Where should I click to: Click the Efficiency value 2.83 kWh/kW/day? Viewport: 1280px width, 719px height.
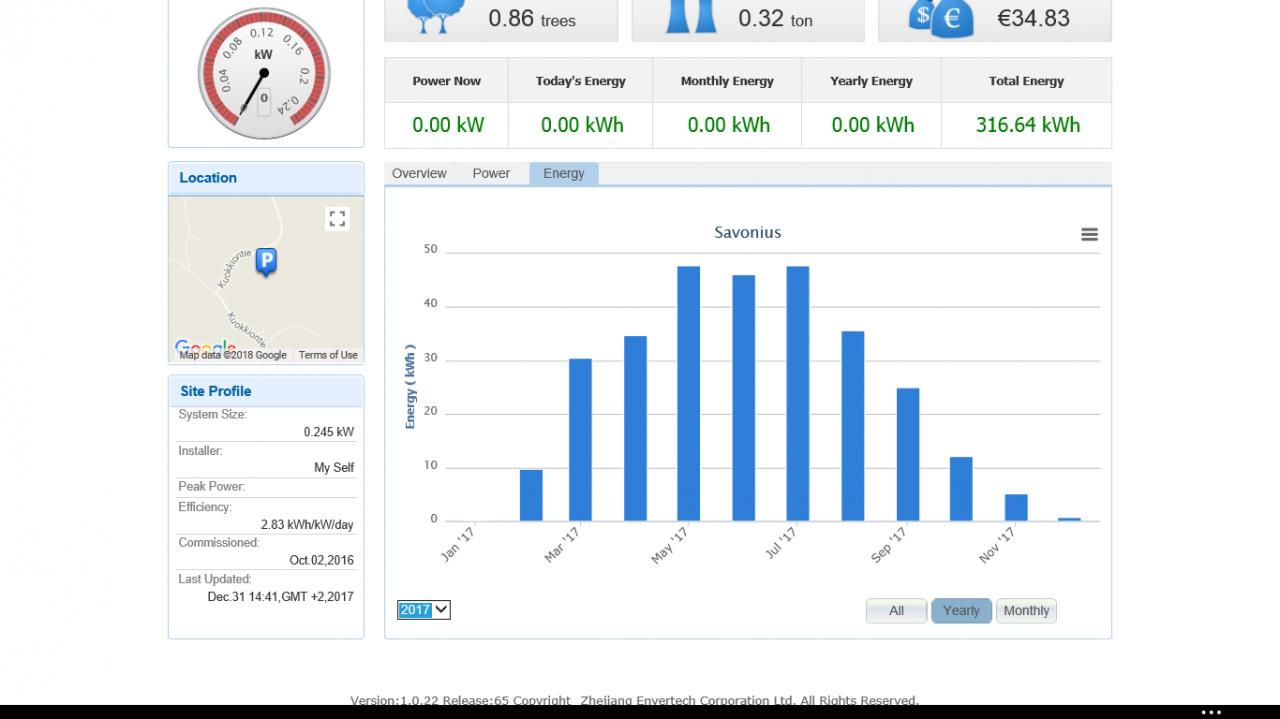[307, 525]
